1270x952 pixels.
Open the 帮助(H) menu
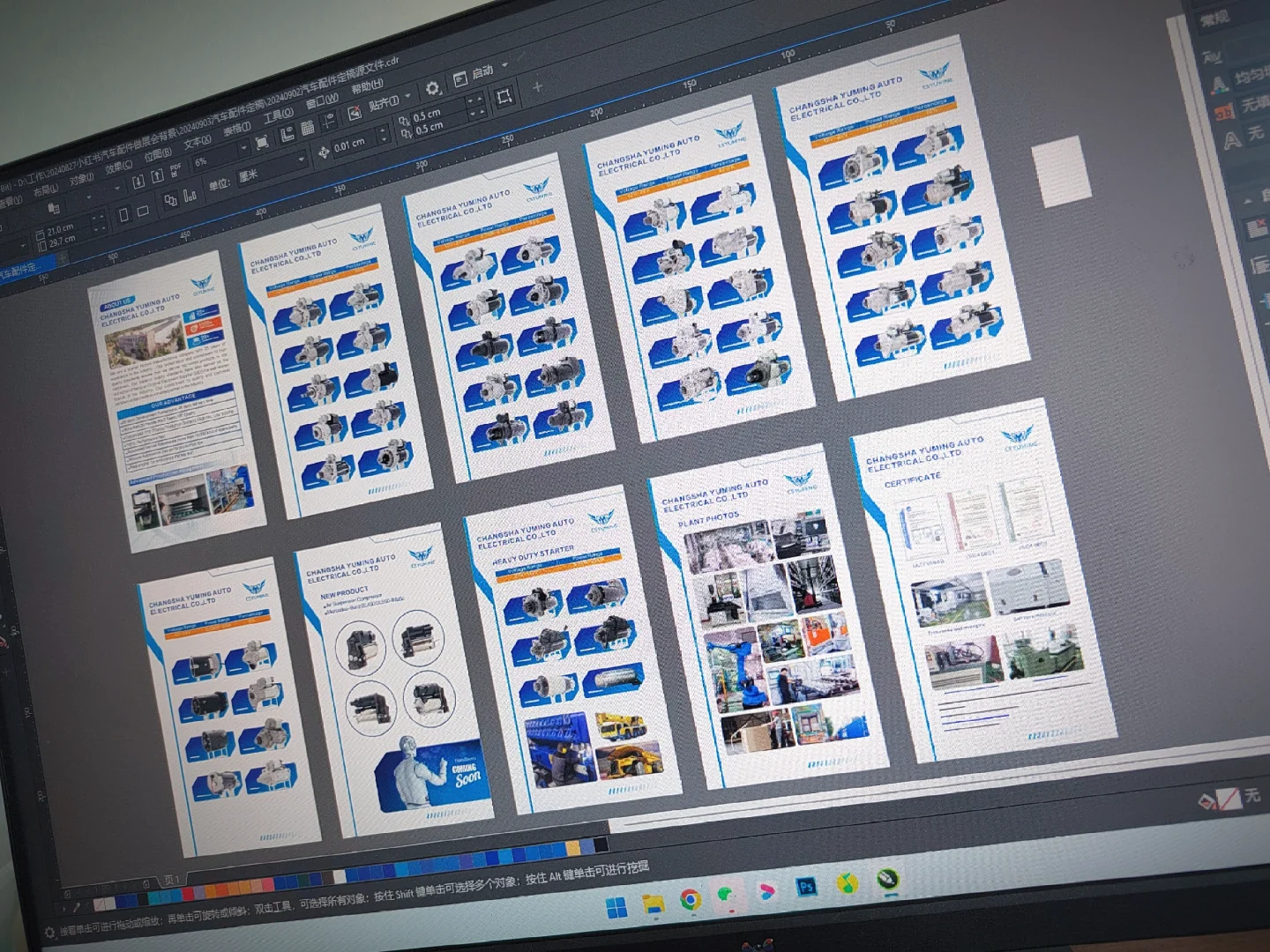point(367,86)
